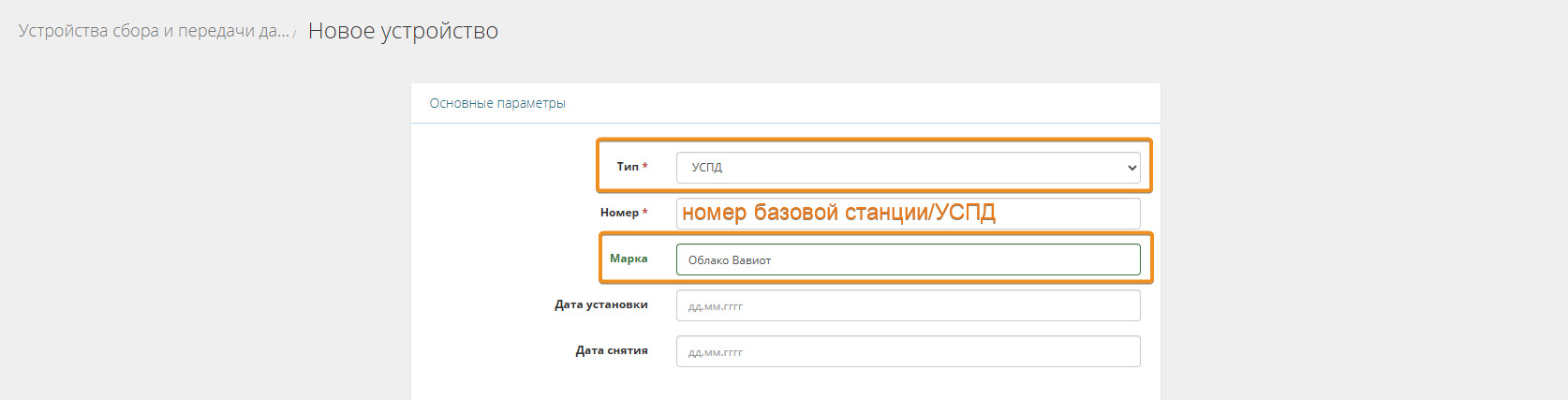Viewport: 1568px width, 400px height.
Task: Click the green Марка field label
Action: 629,259
